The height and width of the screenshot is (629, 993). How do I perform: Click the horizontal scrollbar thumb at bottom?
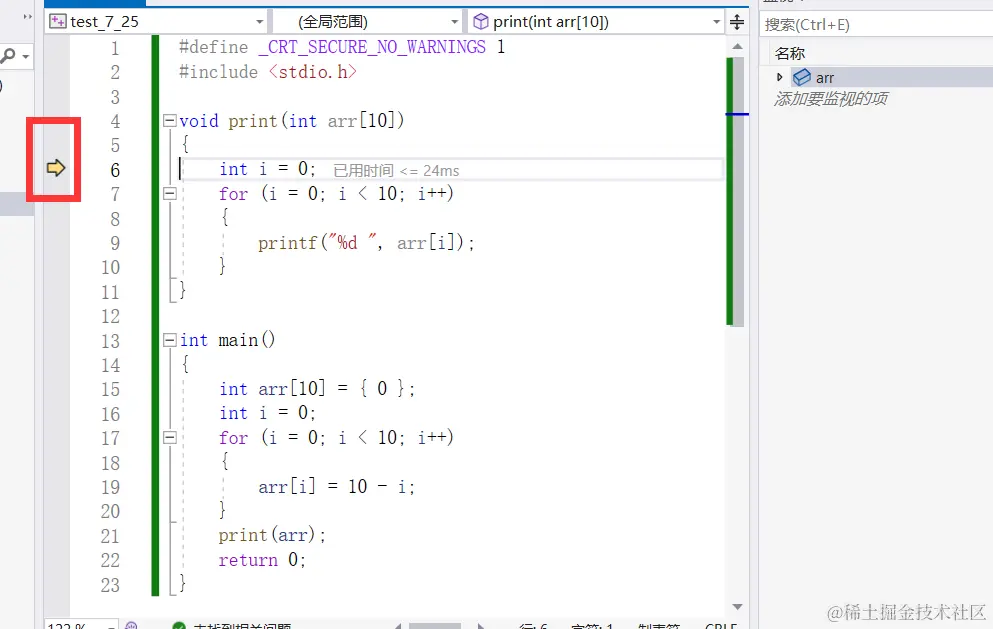coord(434,626)
